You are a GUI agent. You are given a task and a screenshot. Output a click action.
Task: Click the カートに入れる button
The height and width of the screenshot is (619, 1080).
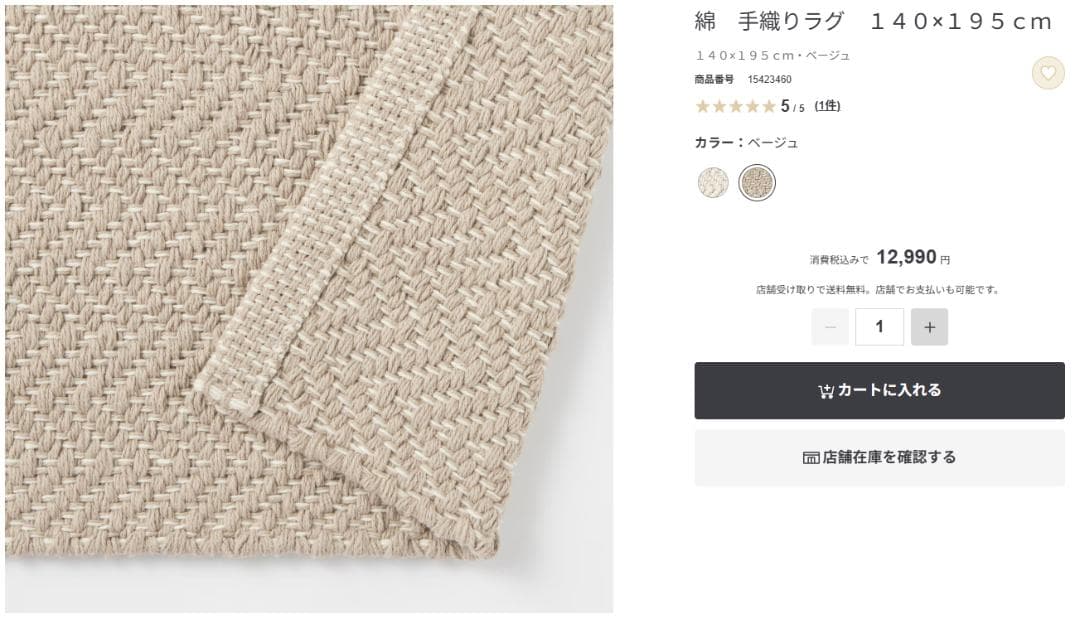click(879, 391)
